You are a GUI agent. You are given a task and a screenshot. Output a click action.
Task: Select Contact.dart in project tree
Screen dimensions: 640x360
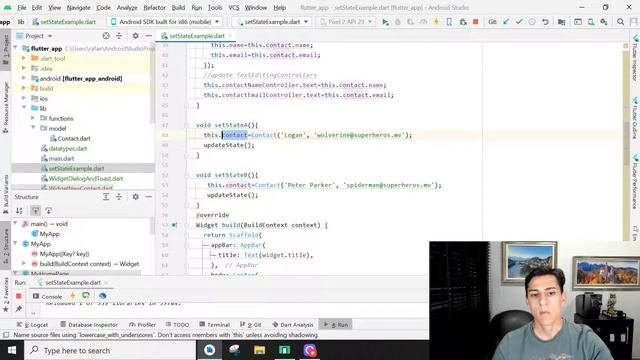[x=74, y=138]
